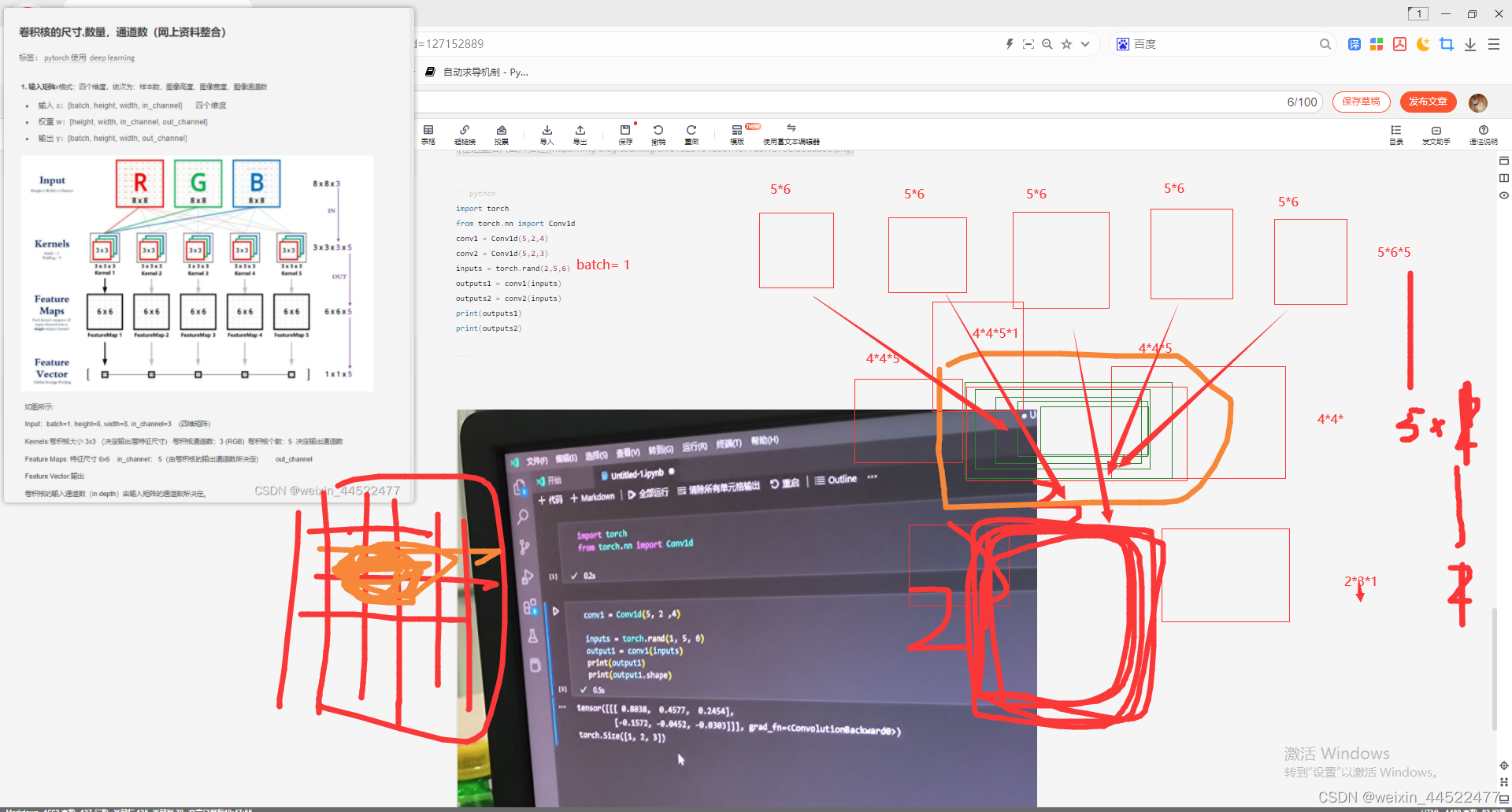Click the Baidu paw search engine icon

click(x=1123, y=44)
